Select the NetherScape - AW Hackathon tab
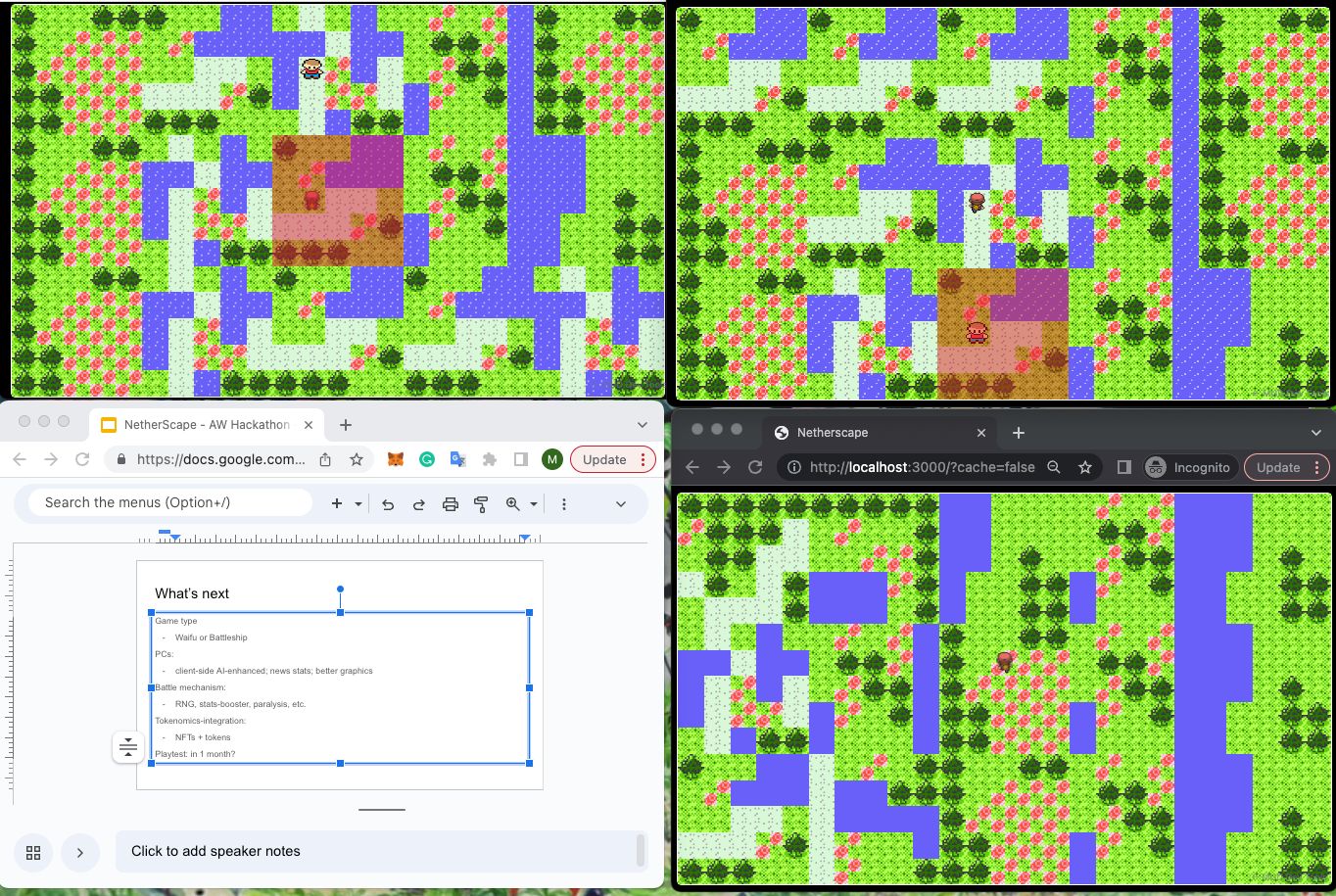 (207, 425)
